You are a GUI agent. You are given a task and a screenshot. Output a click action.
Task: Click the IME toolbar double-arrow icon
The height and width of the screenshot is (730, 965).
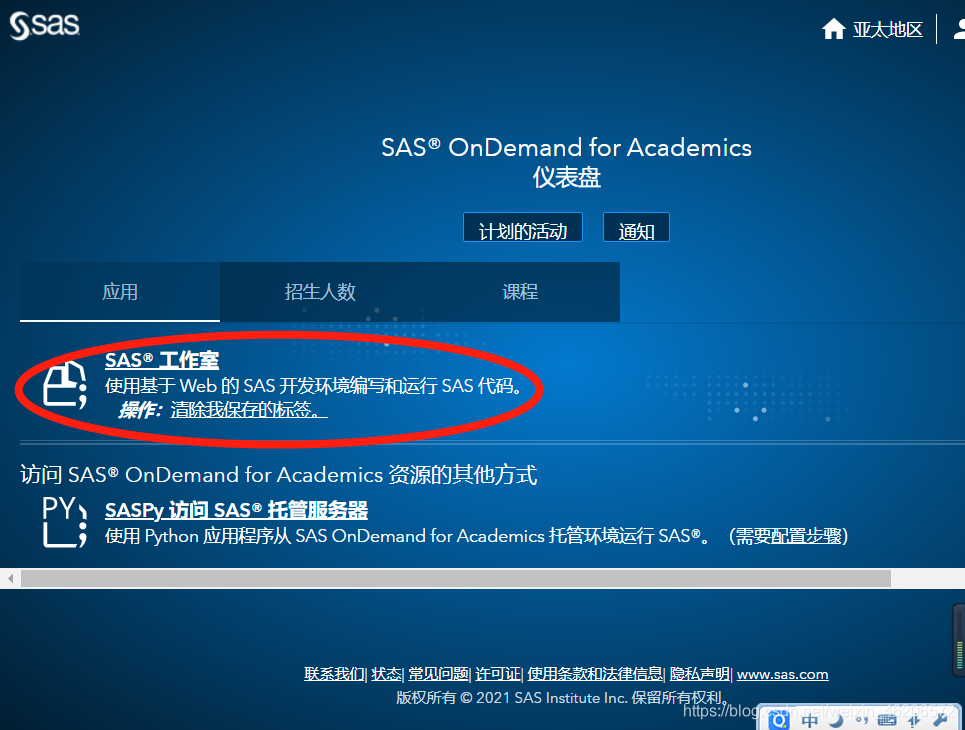click(913, 721)
